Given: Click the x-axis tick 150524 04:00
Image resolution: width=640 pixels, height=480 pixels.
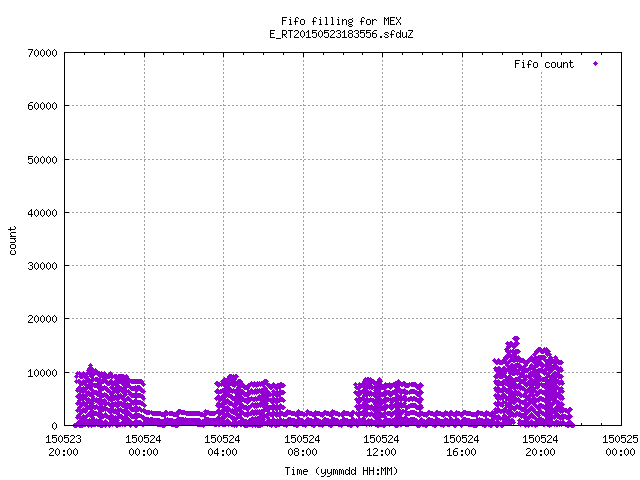Looking at the screenshot, I should point(222,446).
